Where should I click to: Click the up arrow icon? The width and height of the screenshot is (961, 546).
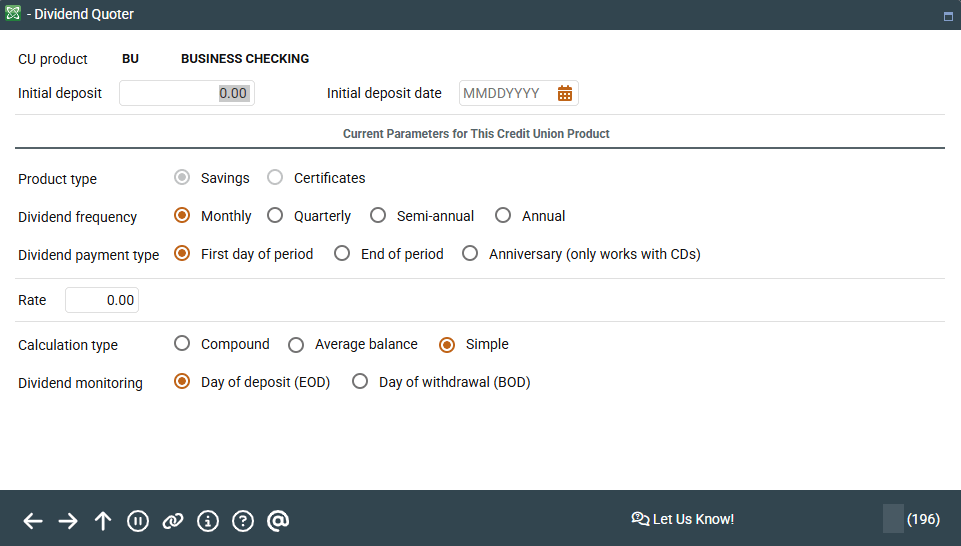click(103, 520)
